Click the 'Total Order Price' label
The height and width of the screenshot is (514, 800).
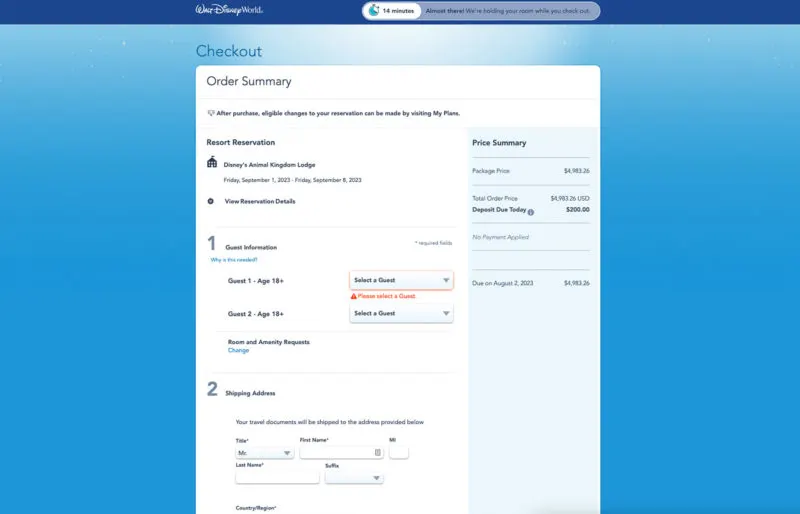pyautogui.click(x=495, y=199)
